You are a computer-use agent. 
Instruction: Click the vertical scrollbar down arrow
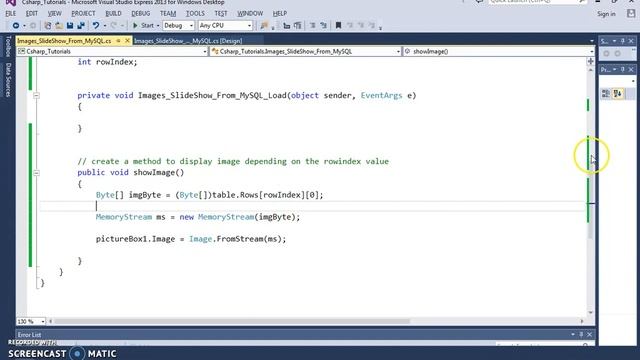pyautogui.click(x=591, y=313)
